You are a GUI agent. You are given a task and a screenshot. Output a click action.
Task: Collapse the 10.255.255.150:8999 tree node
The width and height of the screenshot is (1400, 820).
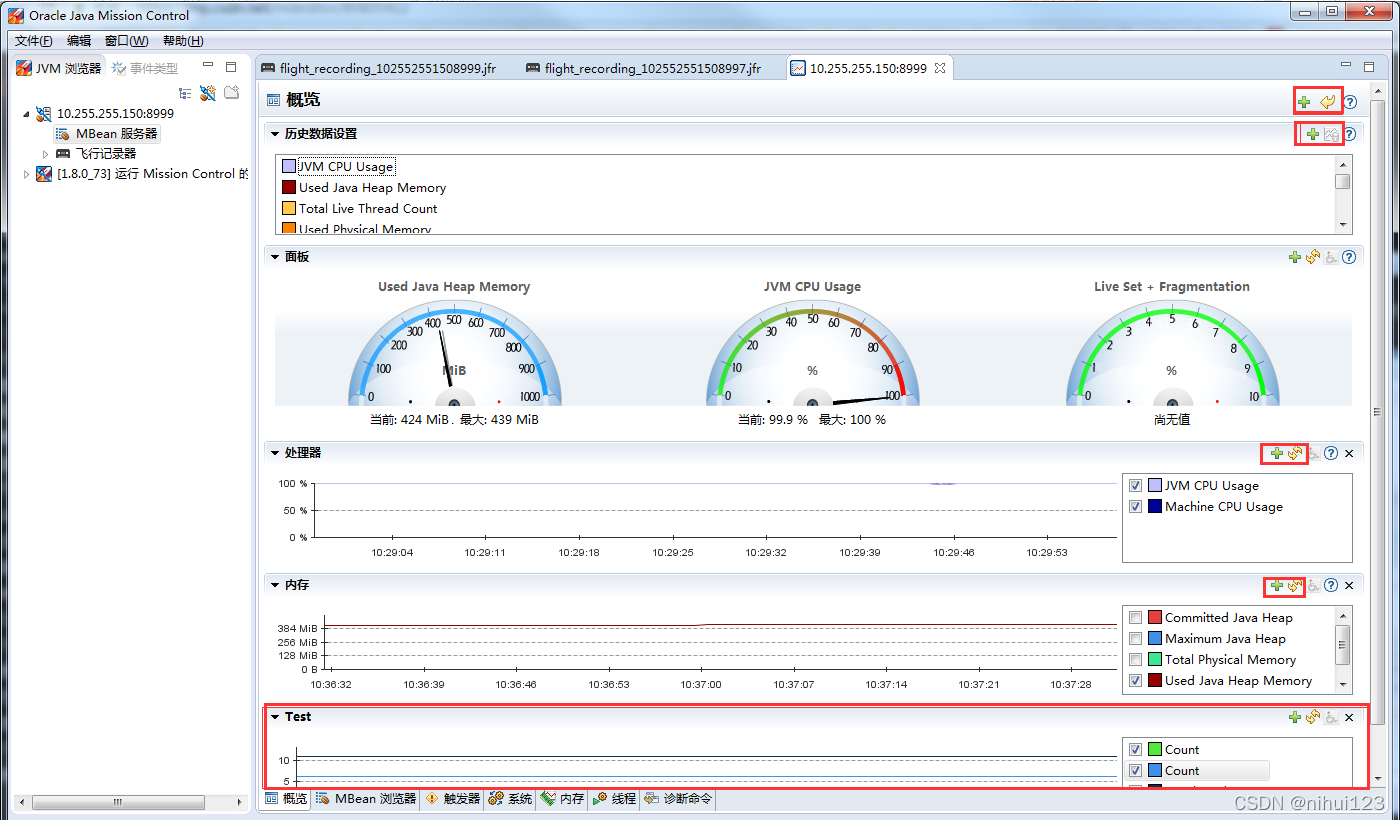(x=27, y=114)
